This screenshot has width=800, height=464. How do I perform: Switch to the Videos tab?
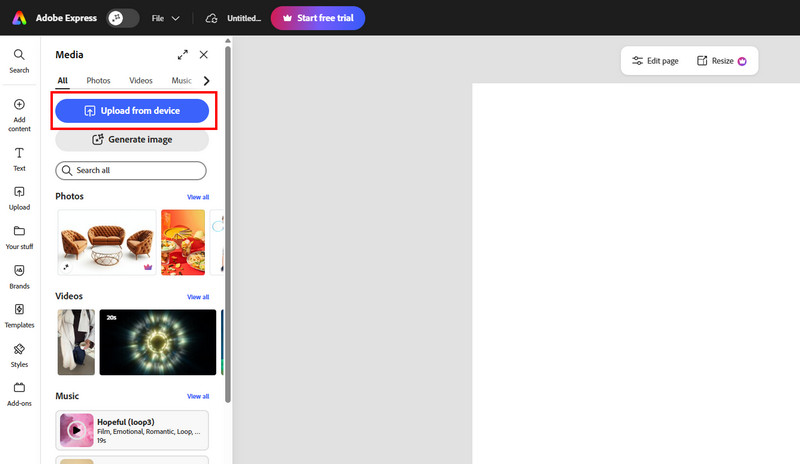click(x=141, y=81)
